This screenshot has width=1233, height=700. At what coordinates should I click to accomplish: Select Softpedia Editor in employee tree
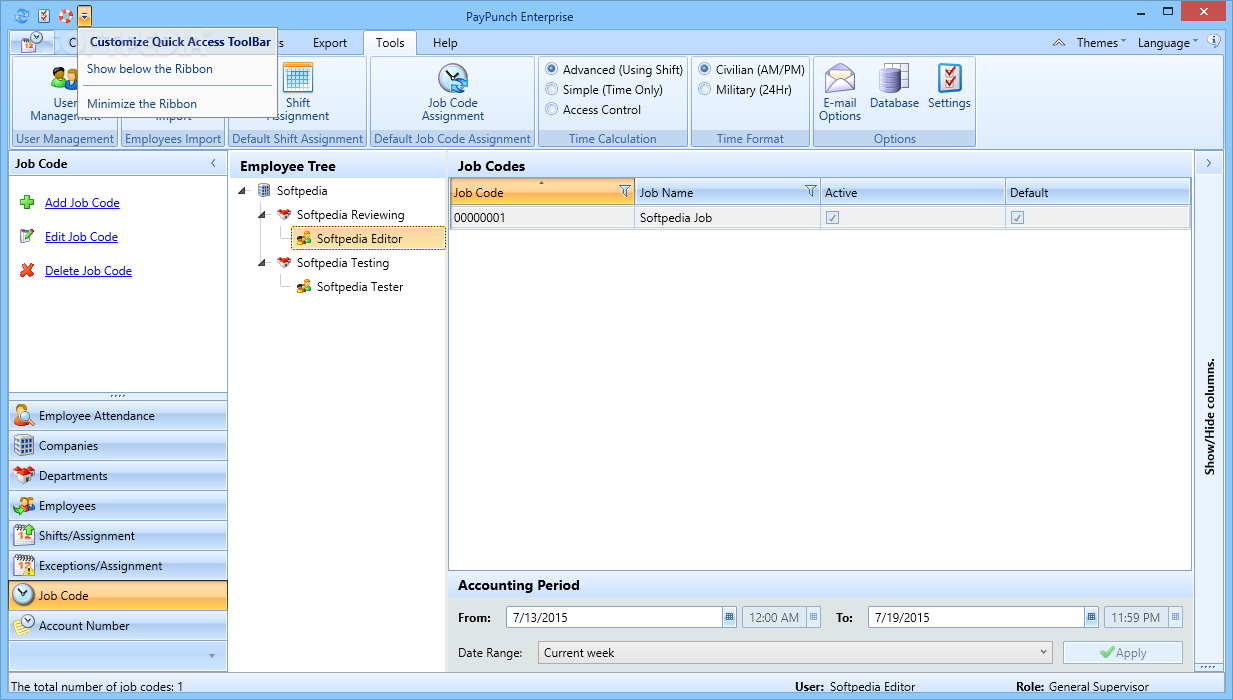tap(368, 239)
